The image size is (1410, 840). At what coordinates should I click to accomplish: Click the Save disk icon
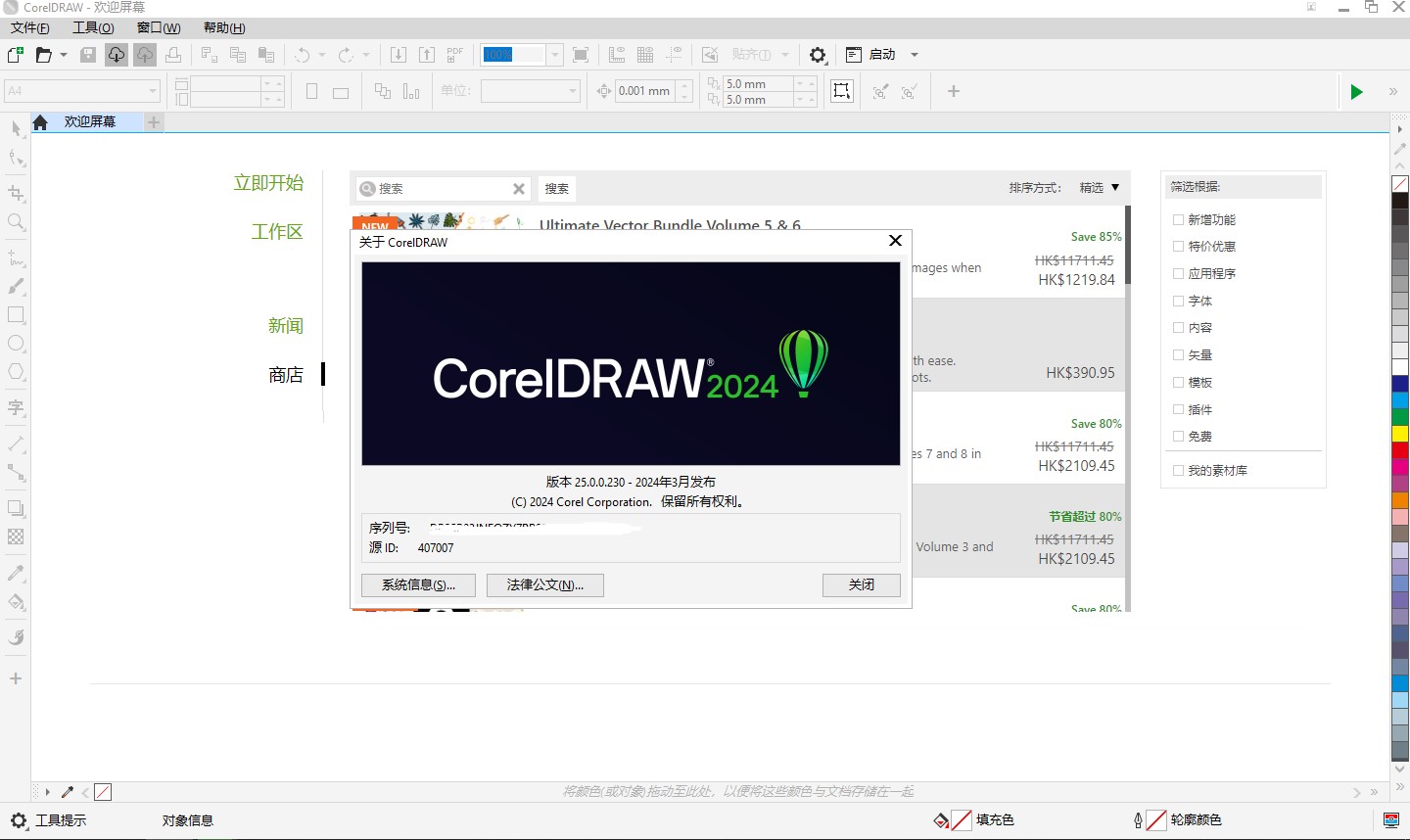coord(88,55)
